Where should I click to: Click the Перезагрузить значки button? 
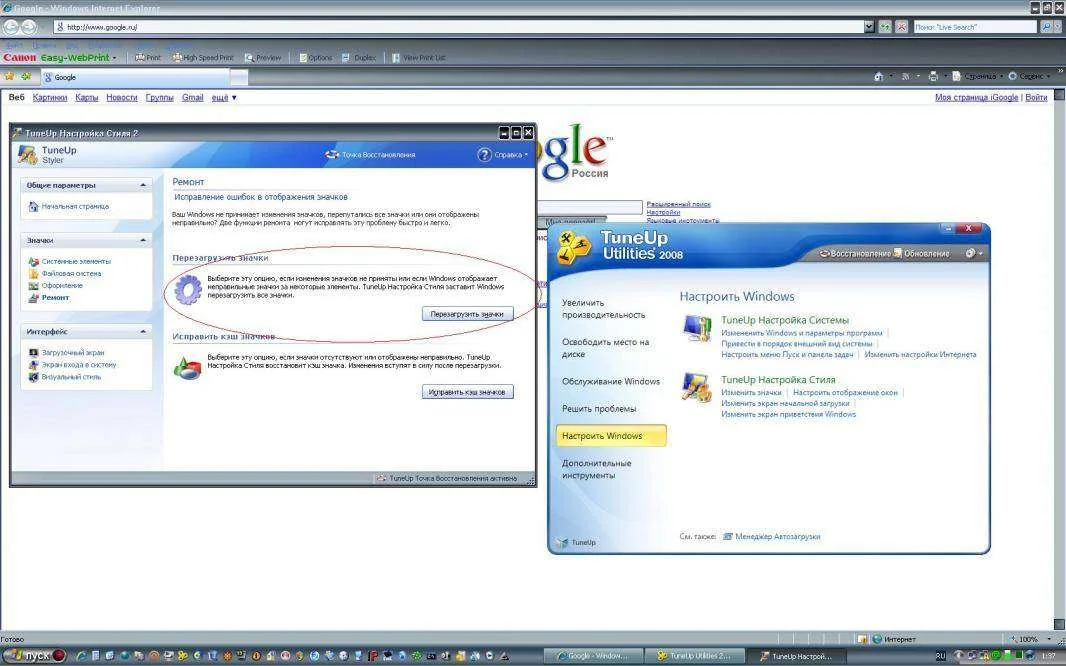click(x=468, y=314)
